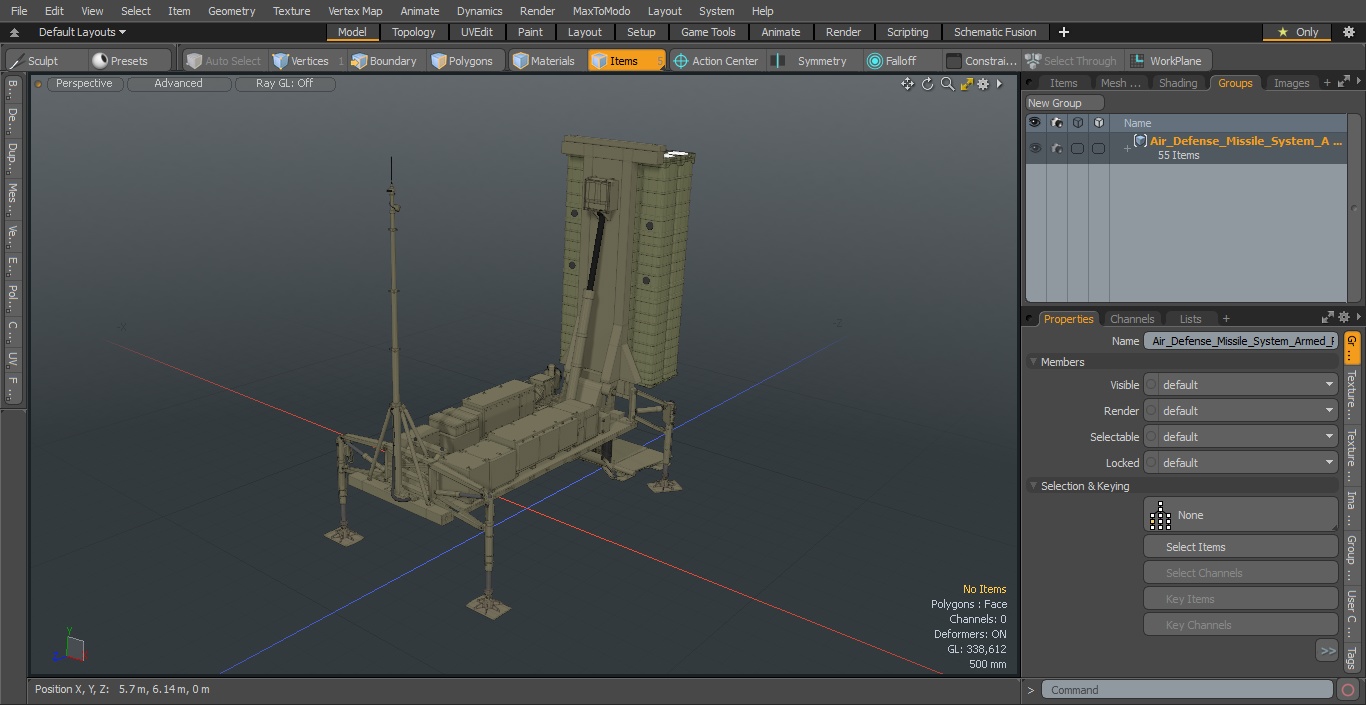
Task: Click the viewport rotate icon
Action: point(927,84)
